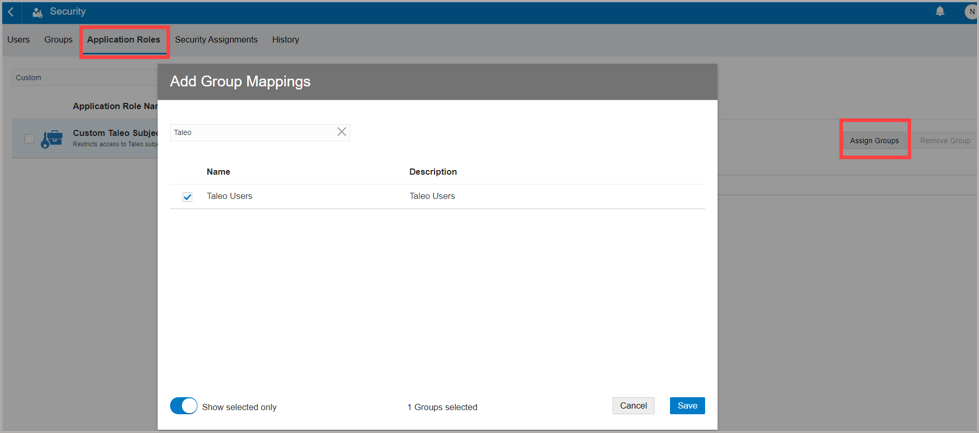Image resolution: width=979 pixels, height=433 pixels.
Task: Save the group mappings
Action: click(687, 406)
